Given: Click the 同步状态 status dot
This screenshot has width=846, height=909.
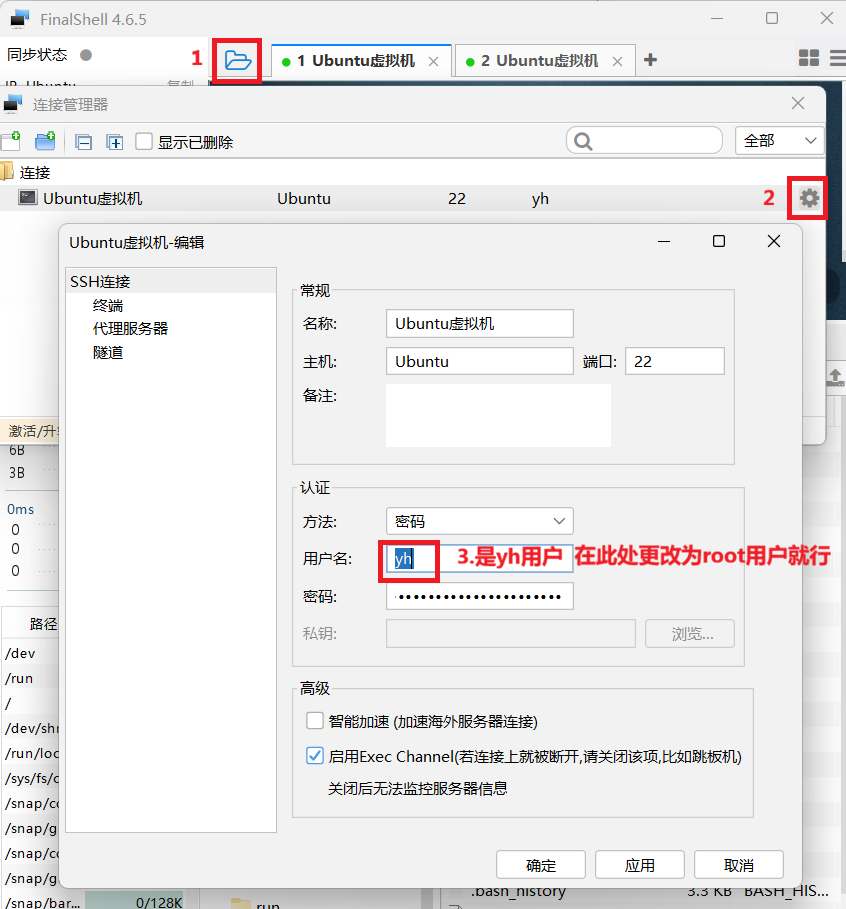Looking at the screenshot, I should [86, 55].
